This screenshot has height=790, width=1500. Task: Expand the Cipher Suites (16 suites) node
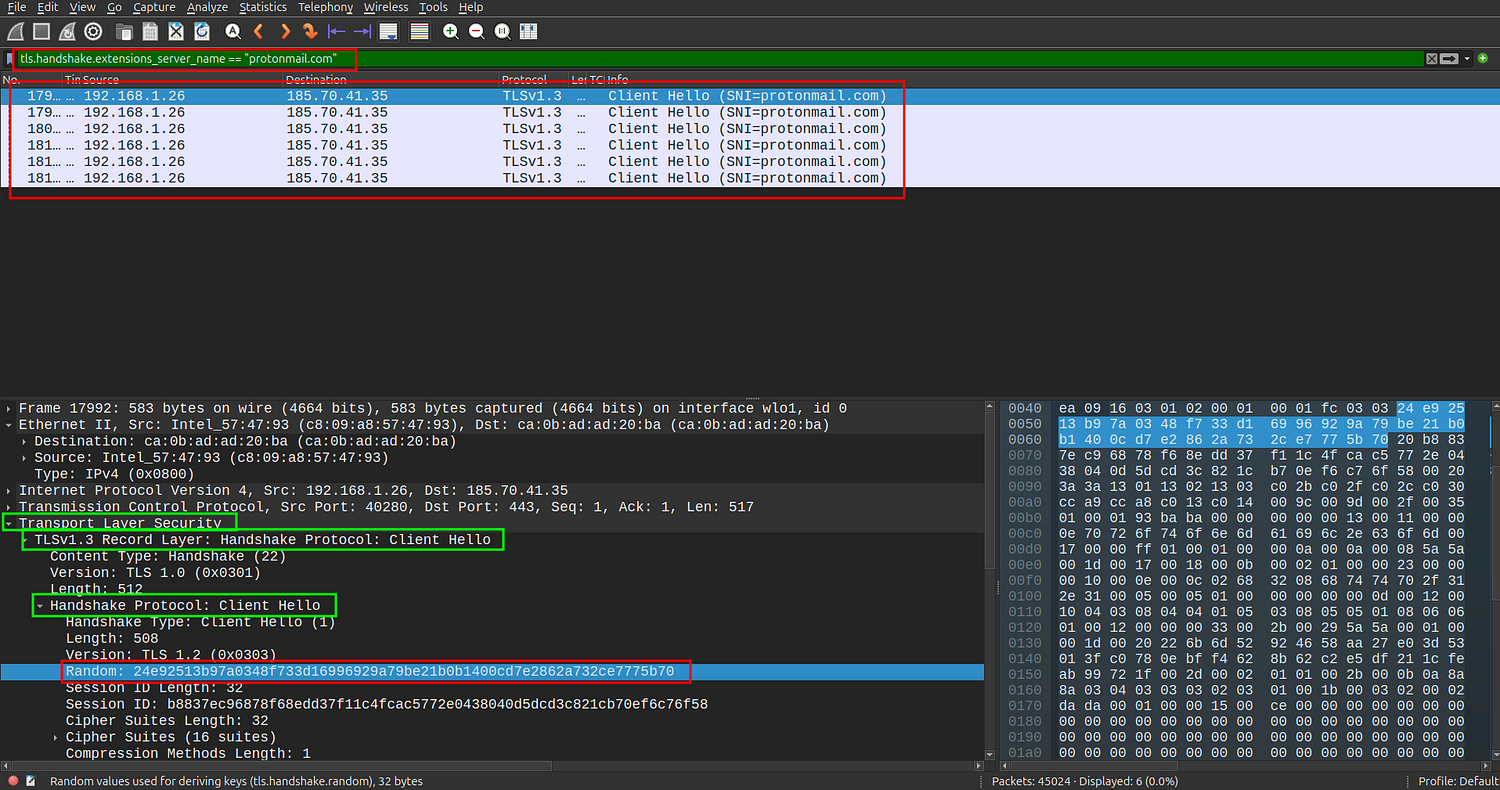click(x=56, y=737)
